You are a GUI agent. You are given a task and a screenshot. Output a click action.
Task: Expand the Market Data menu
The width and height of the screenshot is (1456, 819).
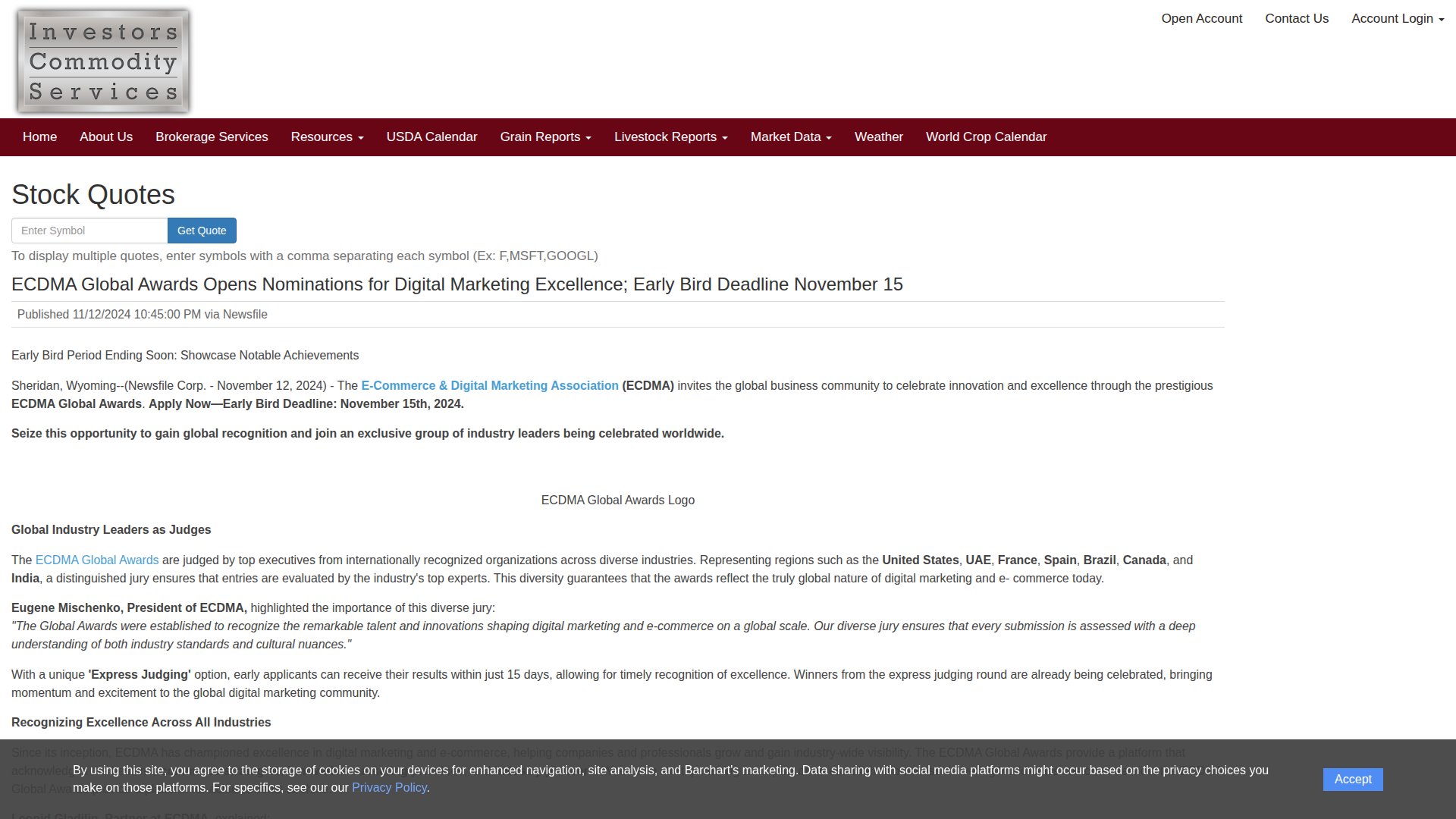[790, 137]
